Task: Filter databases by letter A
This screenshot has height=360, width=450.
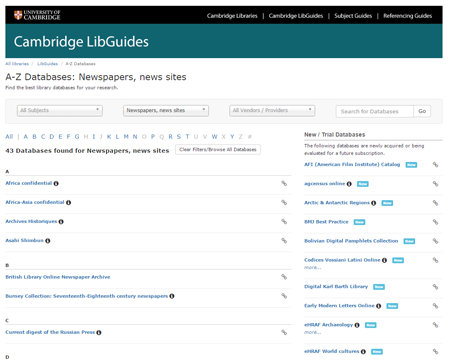Action: pos(26,136)
